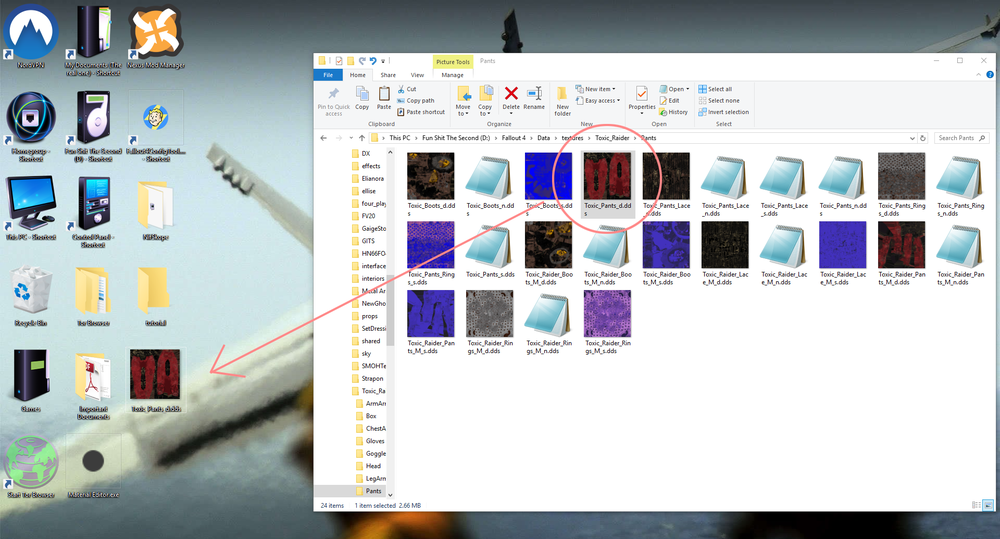The image size is (1000, 539).
Task: Select the Toxic_Raider_Rings_M_s.dds thumbnail
Action: [607, 314]
